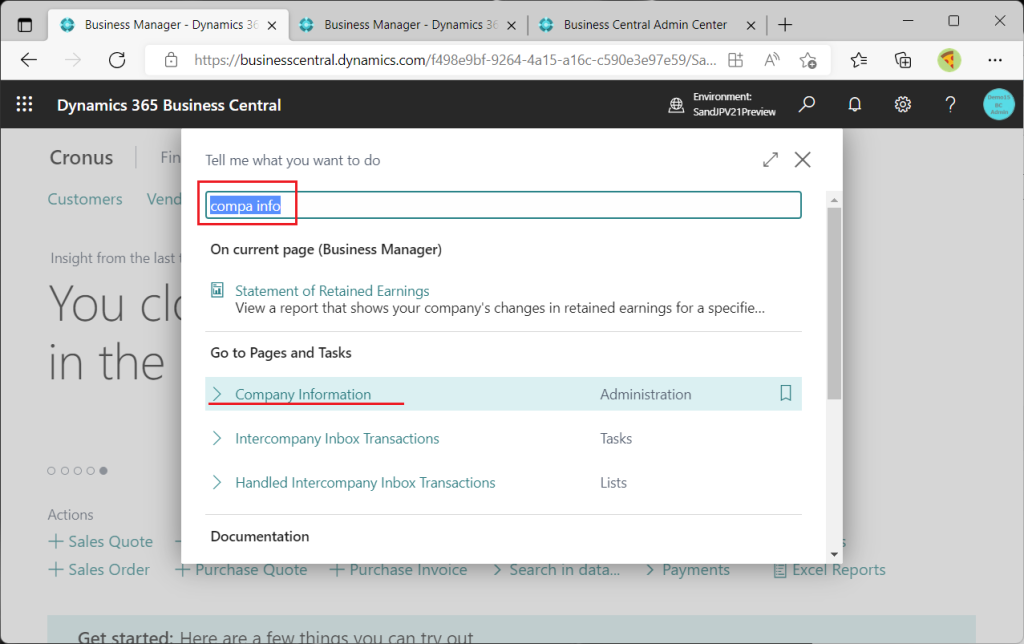Create a new Purchase Quote action

coord(242,570)
